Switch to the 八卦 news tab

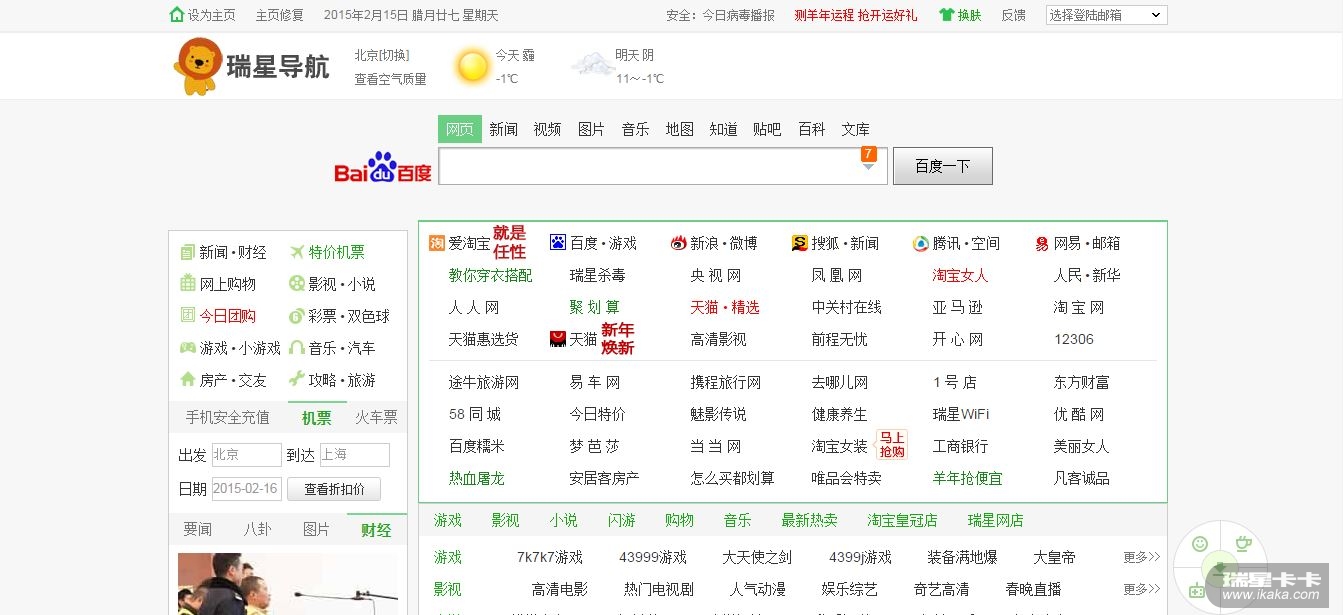tap(258, 529)
